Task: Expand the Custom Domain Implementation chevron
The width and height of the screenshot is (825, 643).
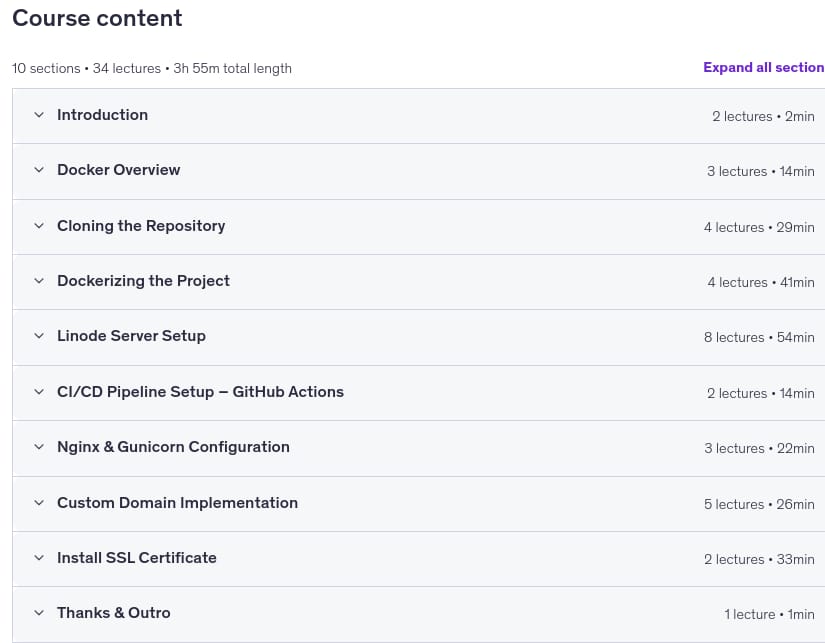Action: pos(39,503)
